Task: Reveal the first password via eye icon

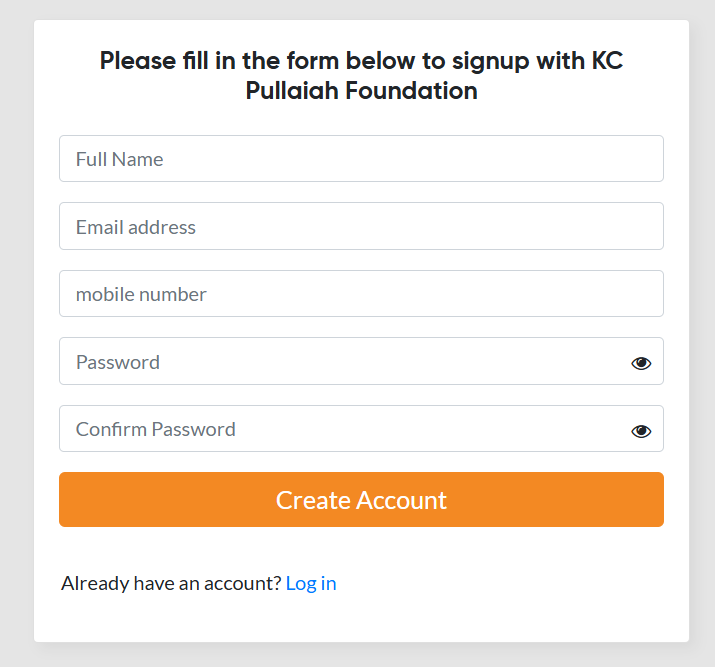Action: point(641,363)
